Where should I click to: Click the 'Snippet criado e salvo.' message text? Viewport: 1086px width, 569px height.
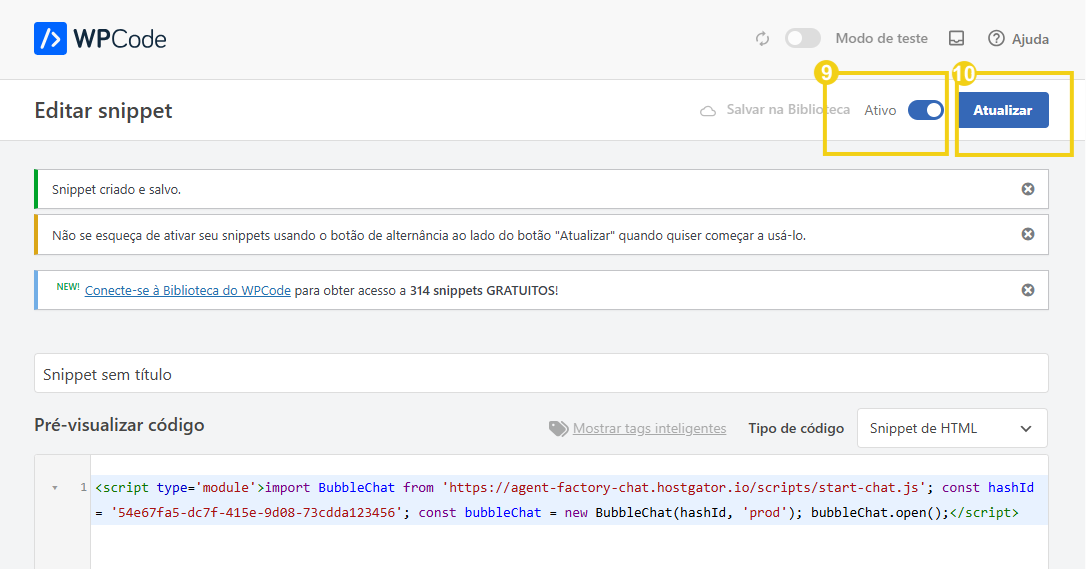coord(116,190)
